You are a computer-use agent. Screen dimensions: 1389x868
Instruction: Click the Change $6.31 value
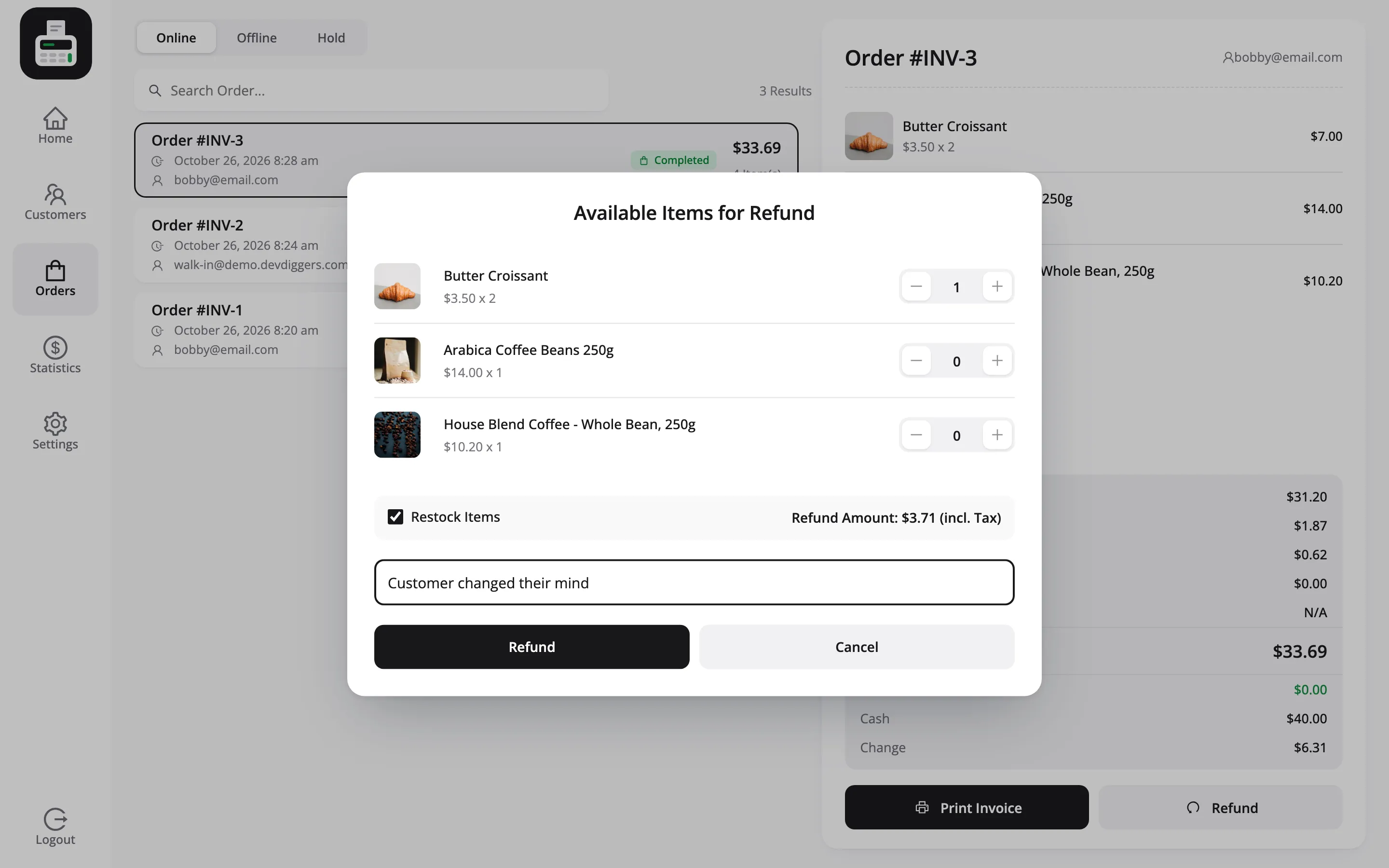[1310, 747]
